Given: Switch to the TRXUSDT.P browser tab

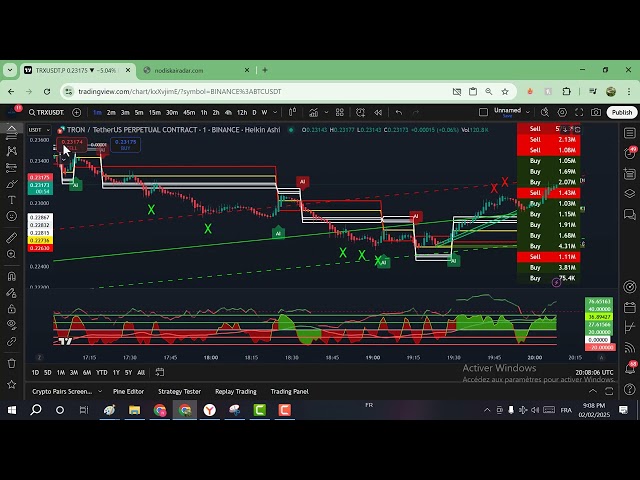Looking at the screenshot, I should pos(76,70).
